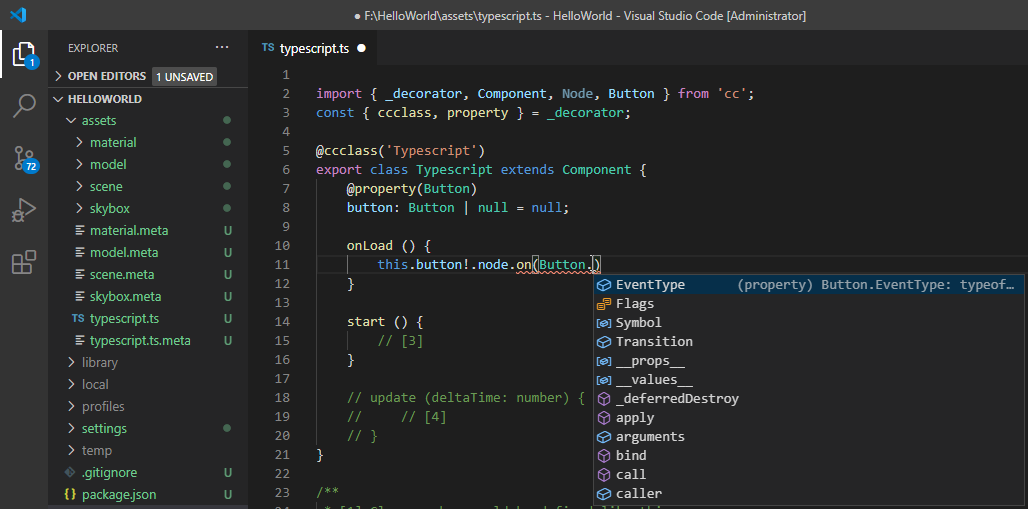
Task: Open the Search view icon
Action: (x=24, y=106)
